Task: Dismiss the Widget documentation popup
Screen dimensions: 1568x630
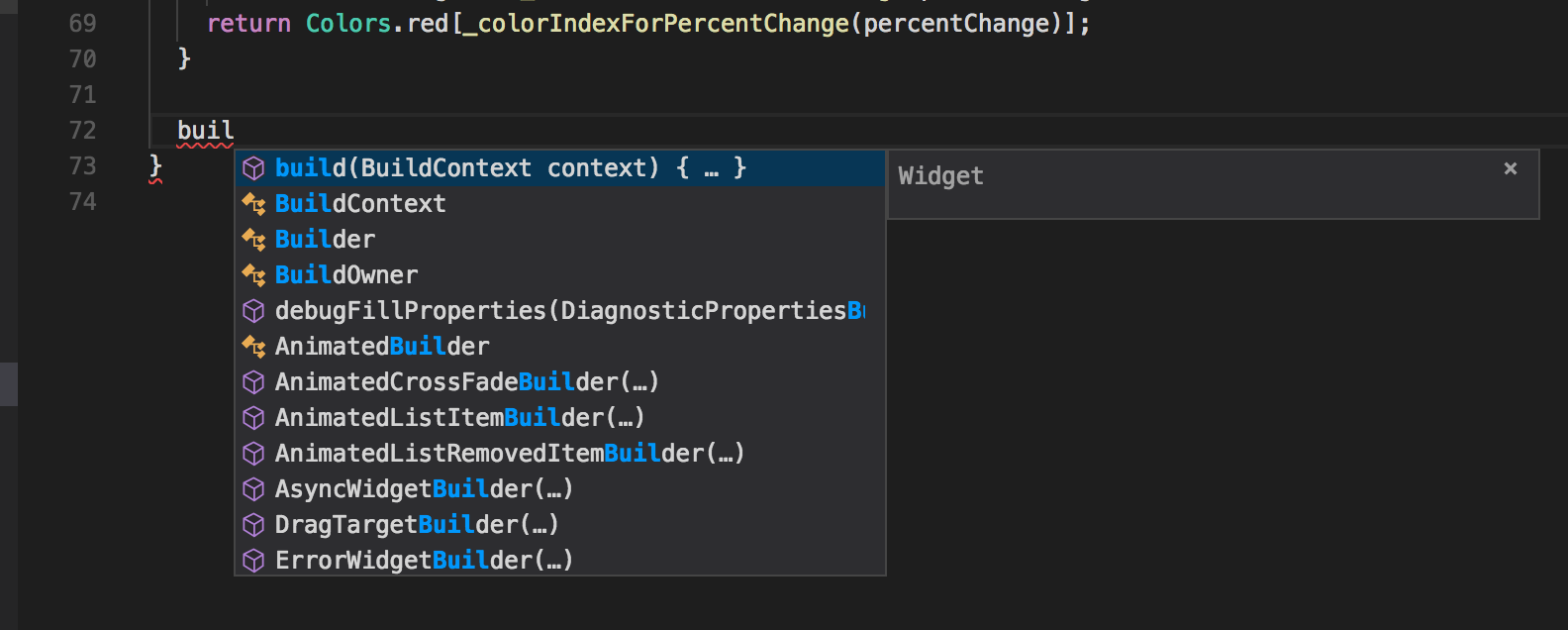Action: (x=1510, y=168)
